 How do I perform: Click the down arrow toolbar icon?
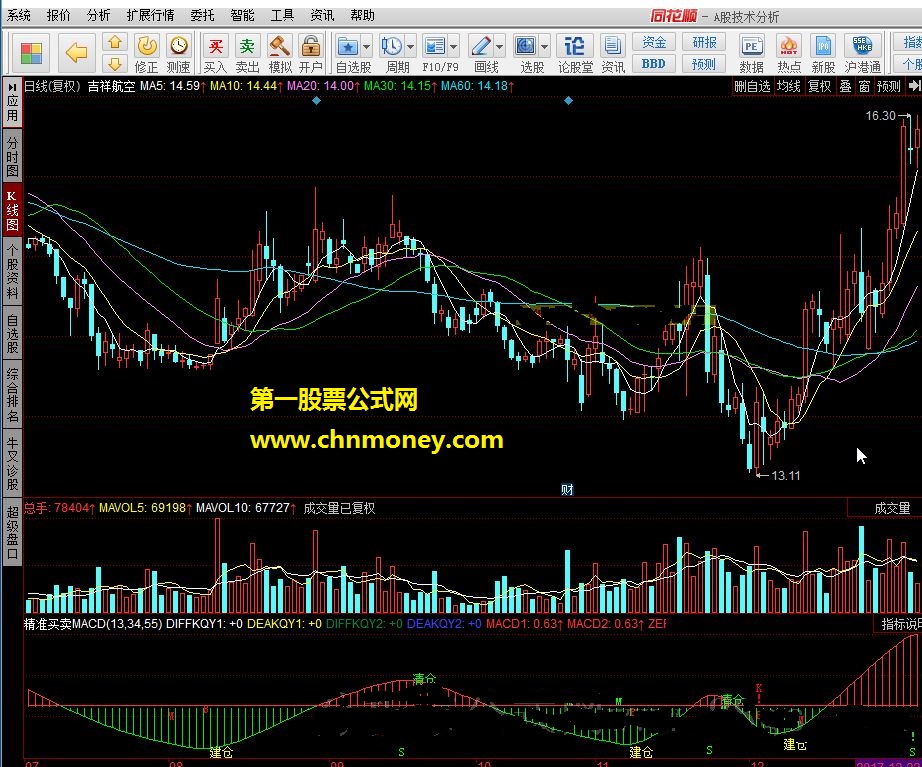coord(115,64)
